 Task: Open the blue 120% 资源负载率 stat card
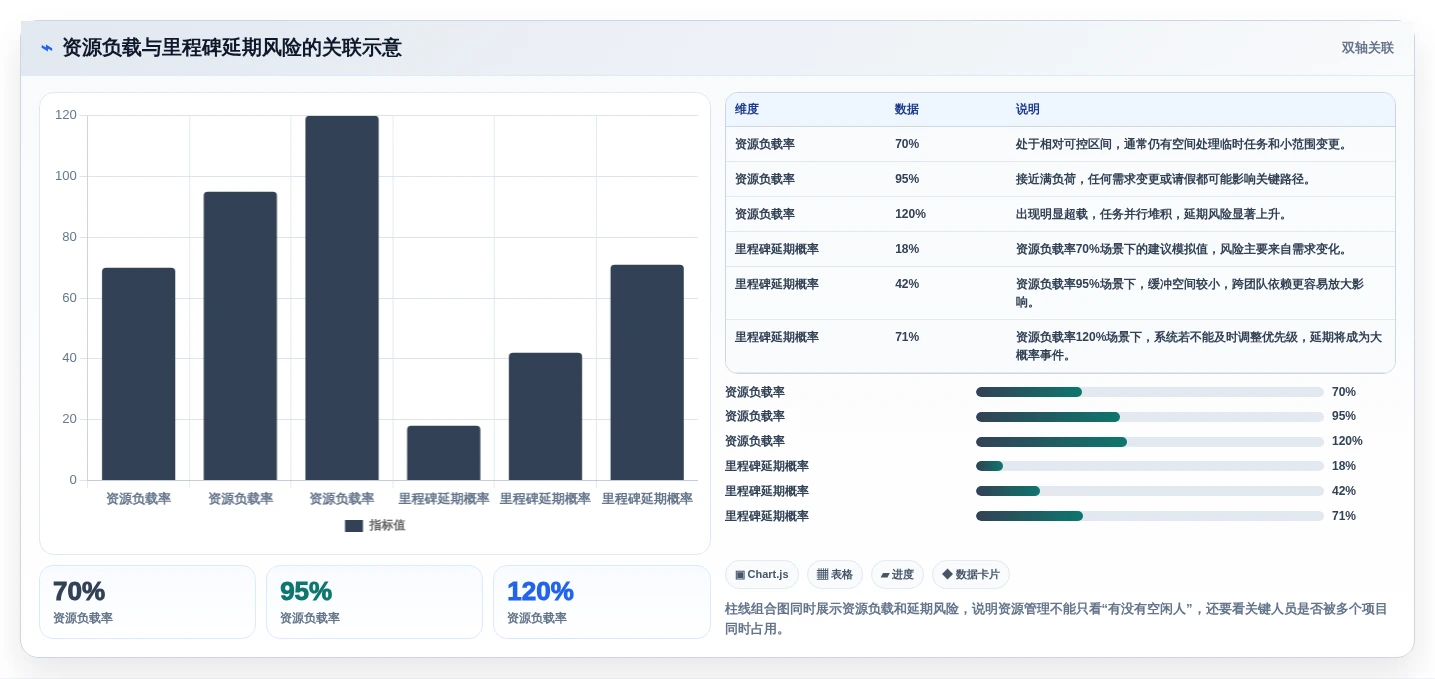point(601,602)
